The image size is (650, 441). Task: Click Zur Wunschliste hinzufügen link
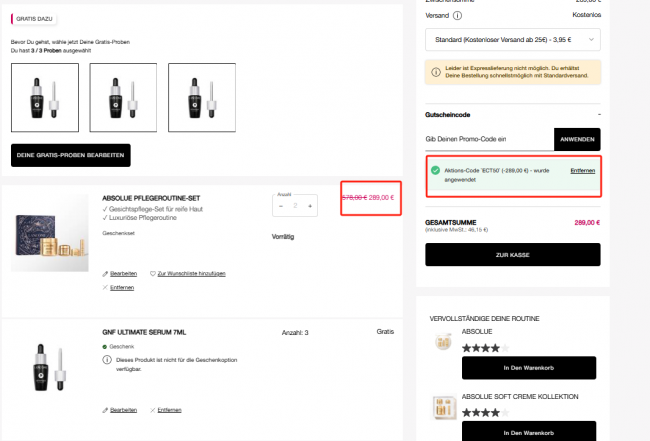point(192,274)
